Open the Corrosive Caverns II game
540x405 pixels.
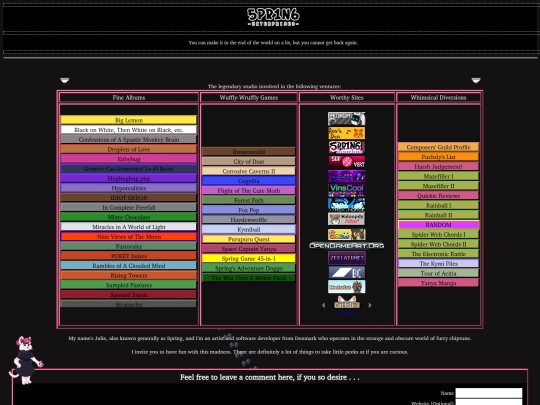249,171
